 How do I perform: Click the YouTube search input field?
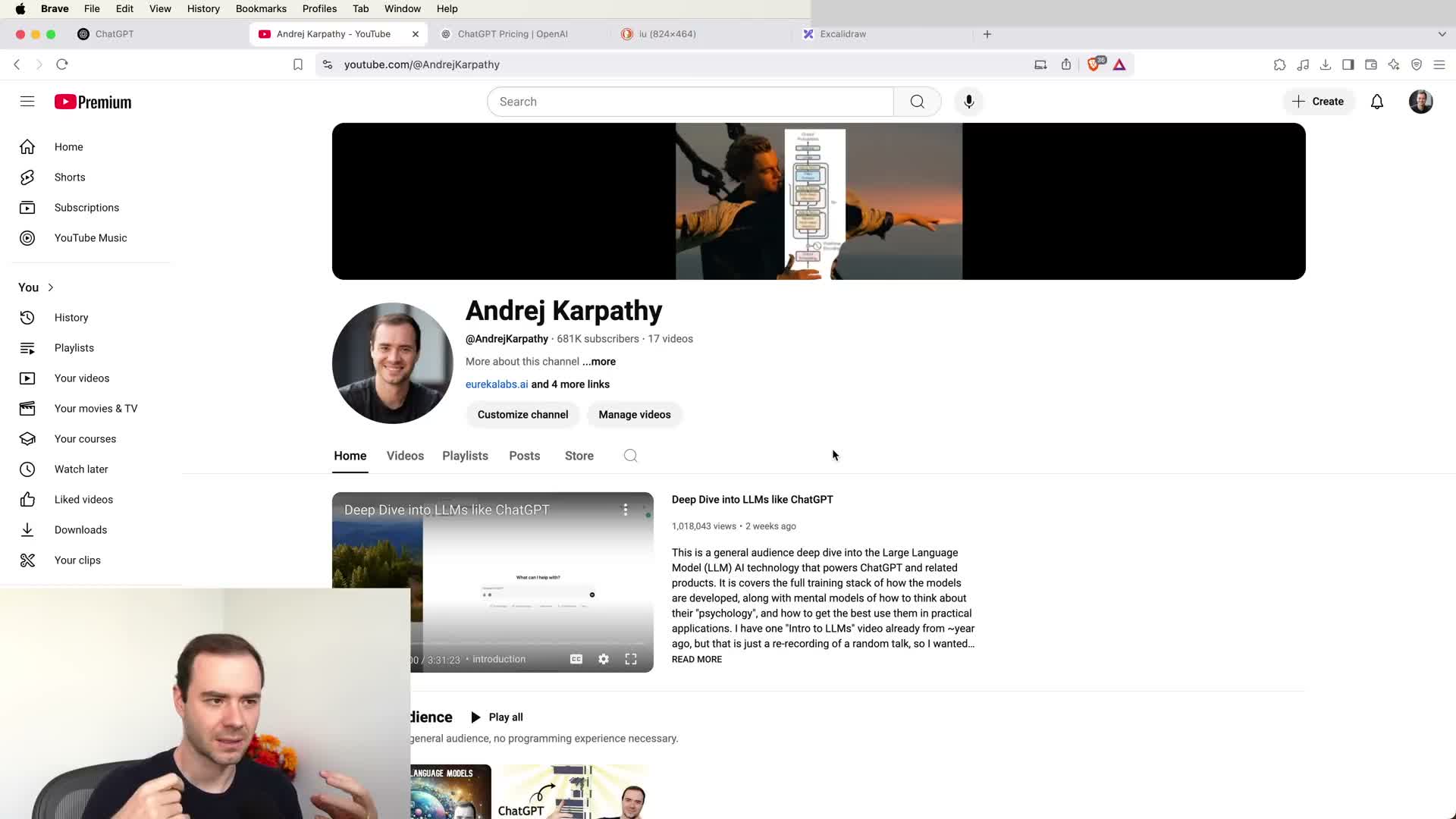pos(690,102)
